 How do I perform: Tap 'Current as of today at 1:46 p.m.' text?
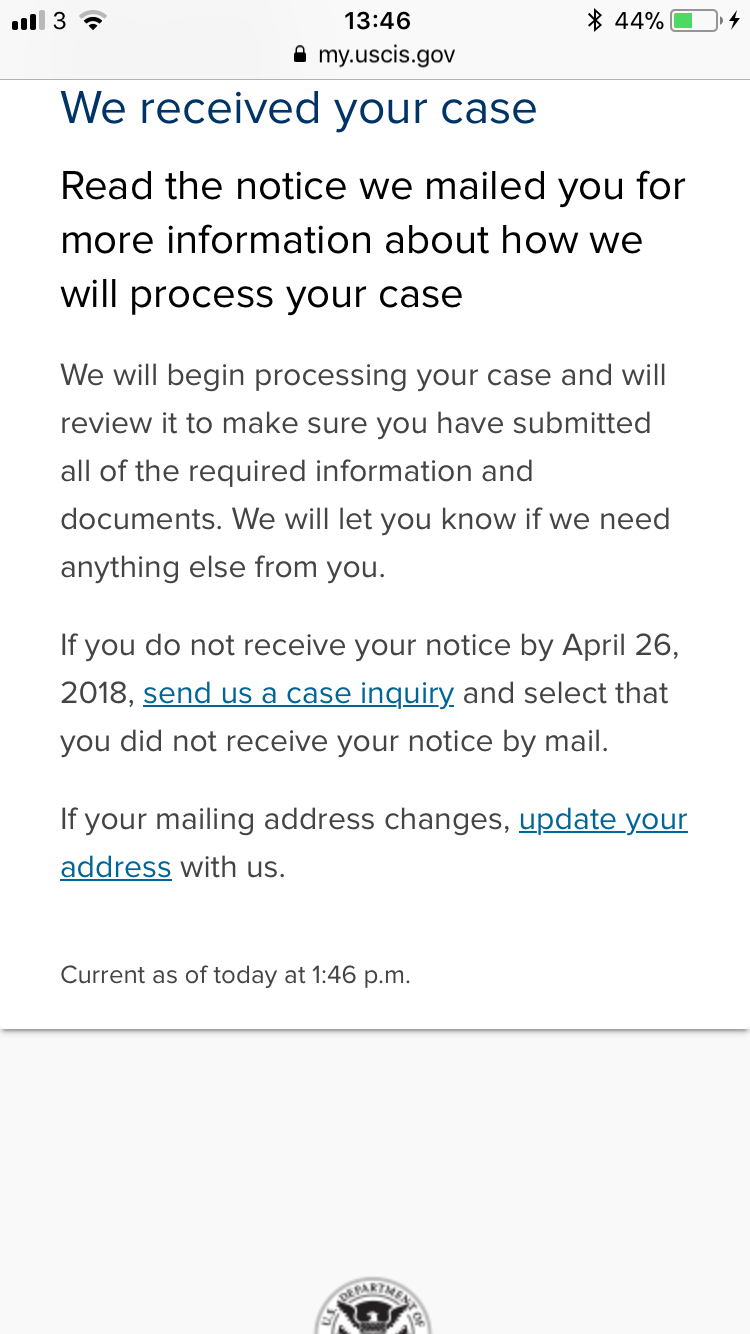pos(236,975)
